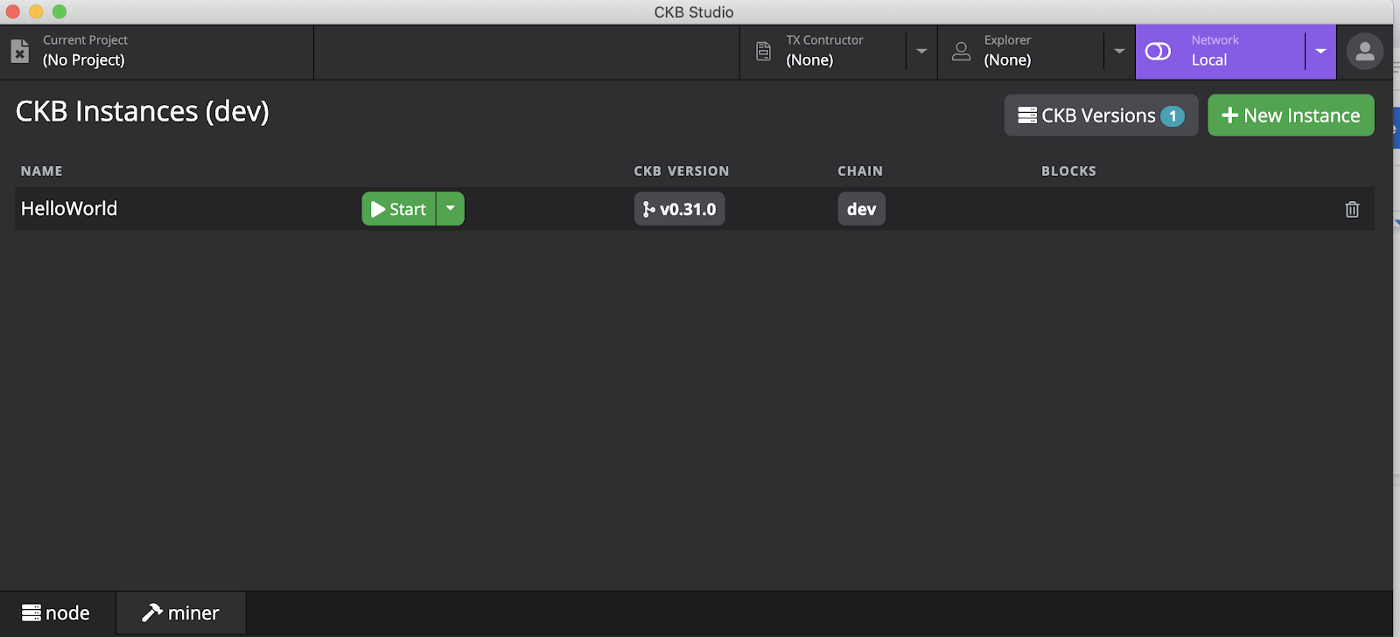The width and height of the screenshot is (1400, 637).
Task: Switch to the miner tab
Action: click(x=181, y=613)
